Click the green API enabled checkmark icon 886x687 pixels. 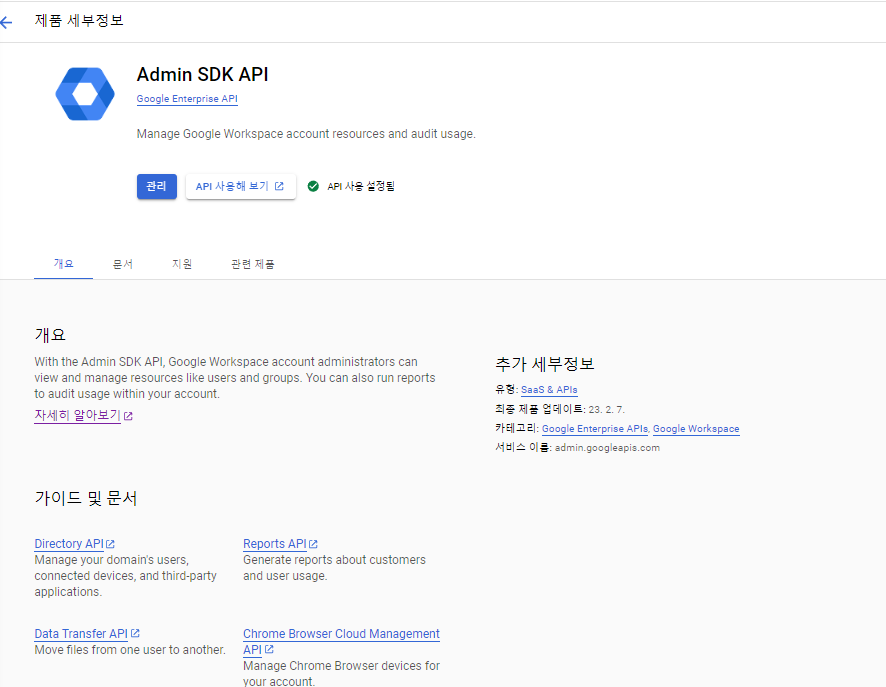pyautogui.click(x=313, y=186)
